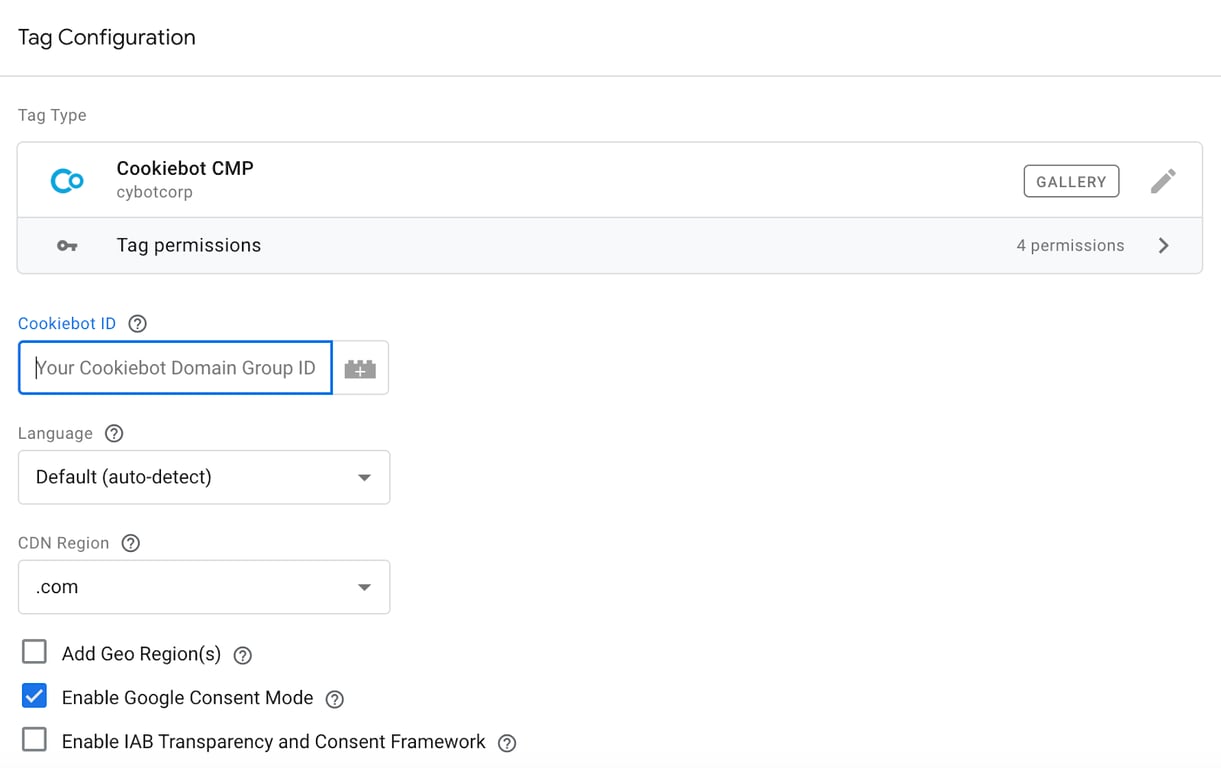Click the Cookiebot CMP logo icon
Screen dimensions: 1221x768
pos(67,180)
